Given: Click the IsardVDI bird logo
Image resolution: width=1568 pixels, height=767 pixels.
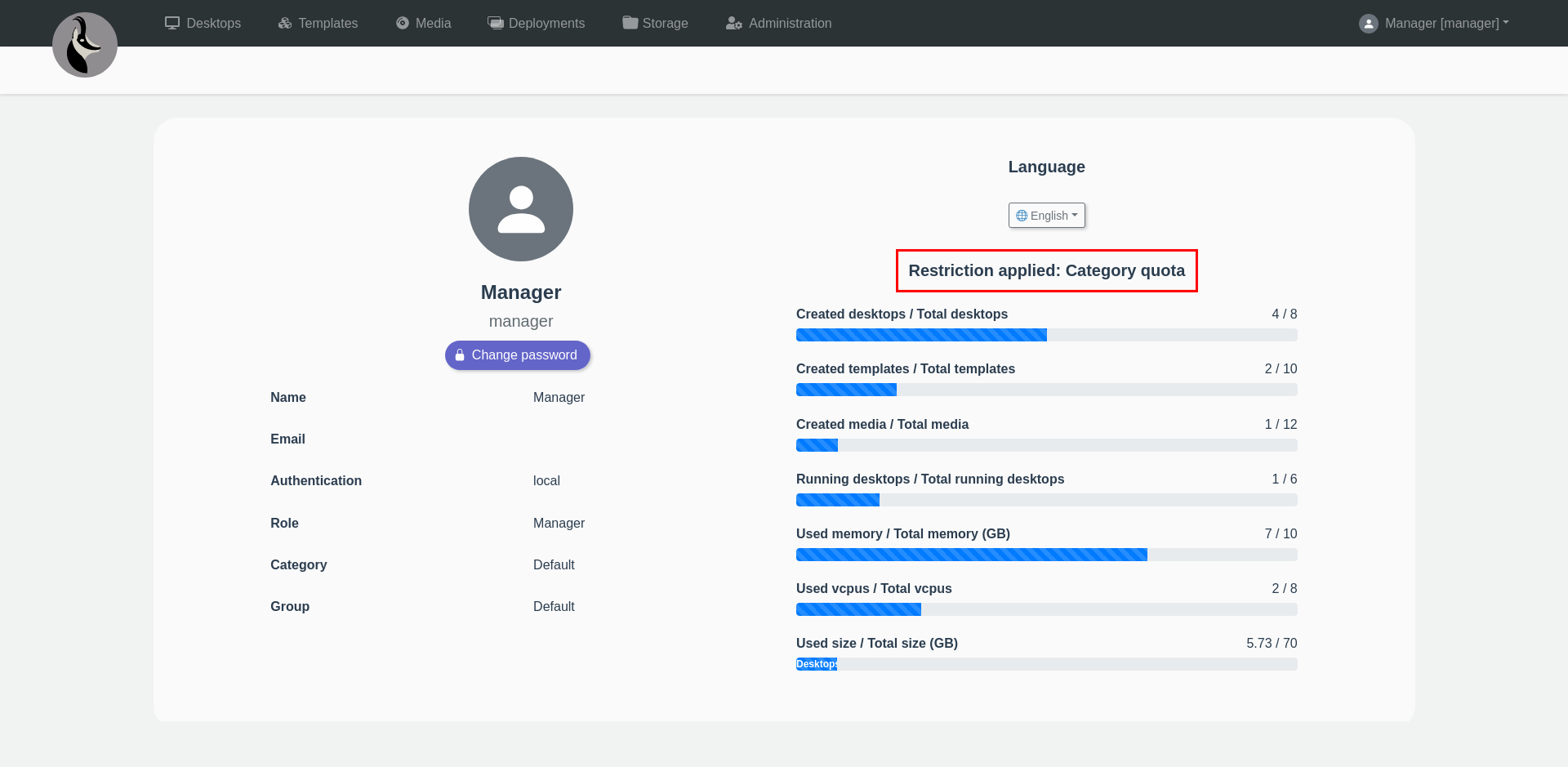Looking at the screenshot, I should tap(85, 45).
